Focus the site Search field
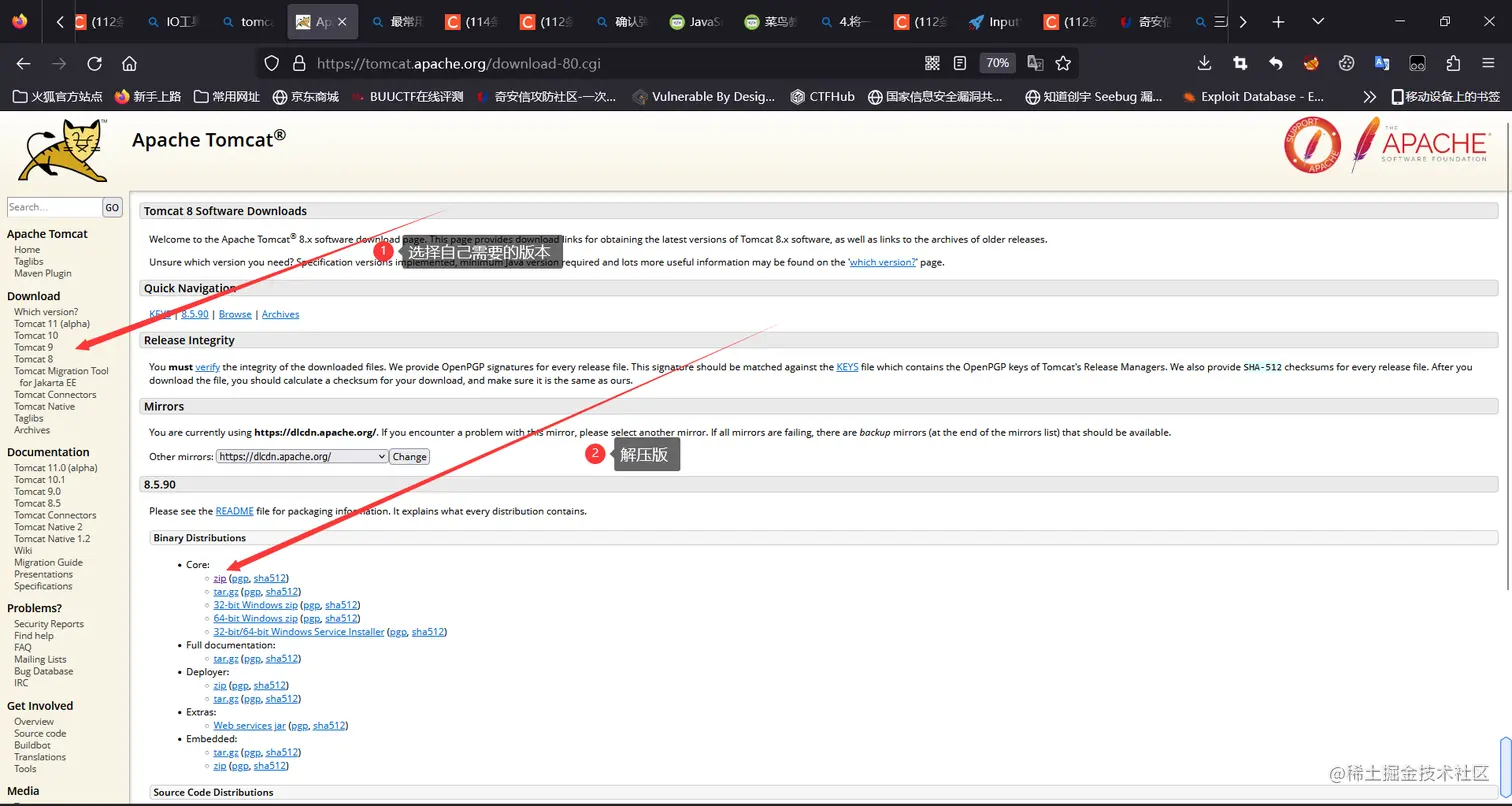Viewport: 1512px width, 806px height. 54,207
